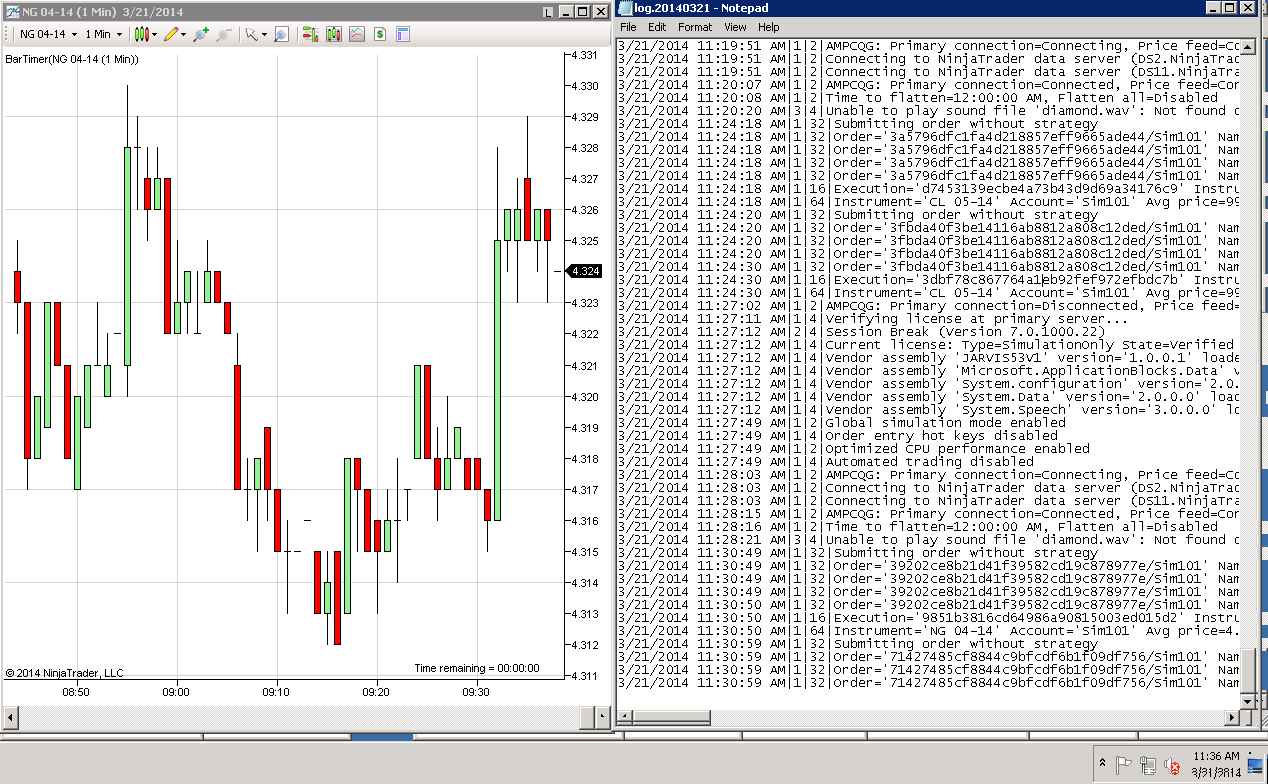Click the current price marker 4.324
Viewport: 1268px width, 784px height.
pyautogui.click(x=584, y=271)
